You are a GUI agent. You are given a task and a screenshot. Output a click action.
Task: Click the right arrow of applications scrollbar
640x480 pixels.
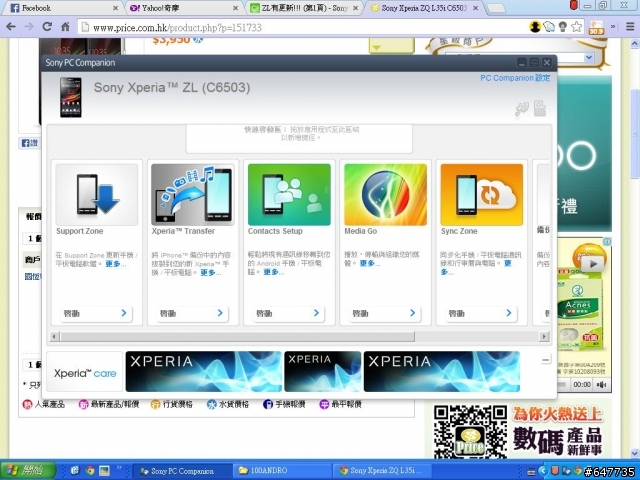[544, 337]
